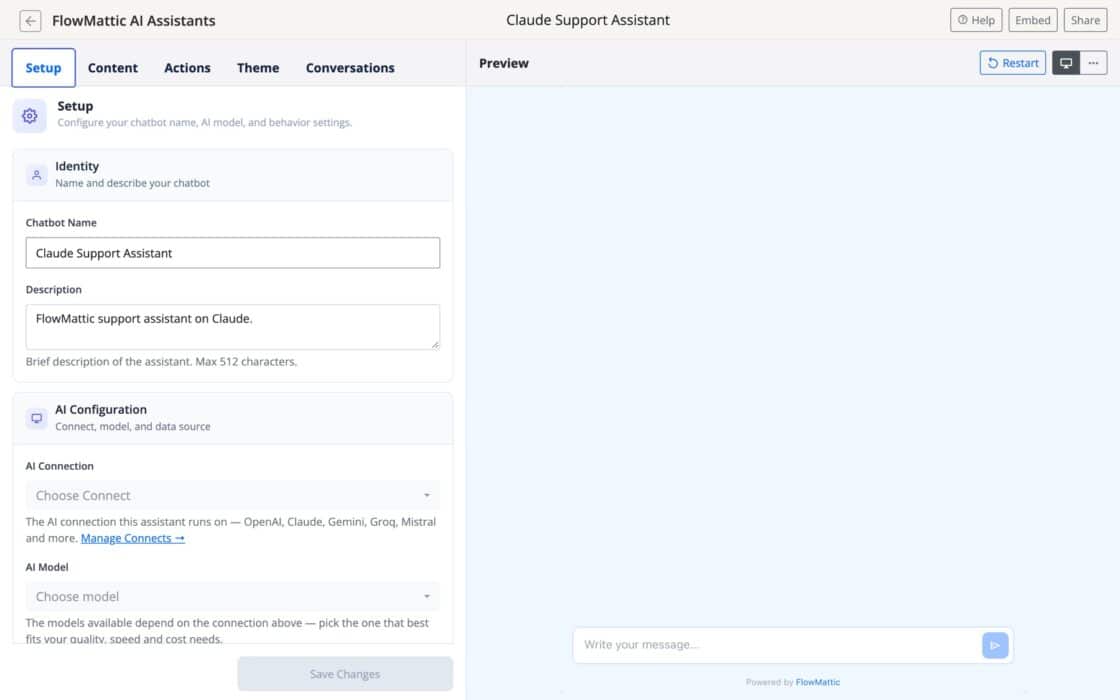This screenshot has width=1120, height=700.
Task: Click the Write your message input
Action: [x=779, y=645]
